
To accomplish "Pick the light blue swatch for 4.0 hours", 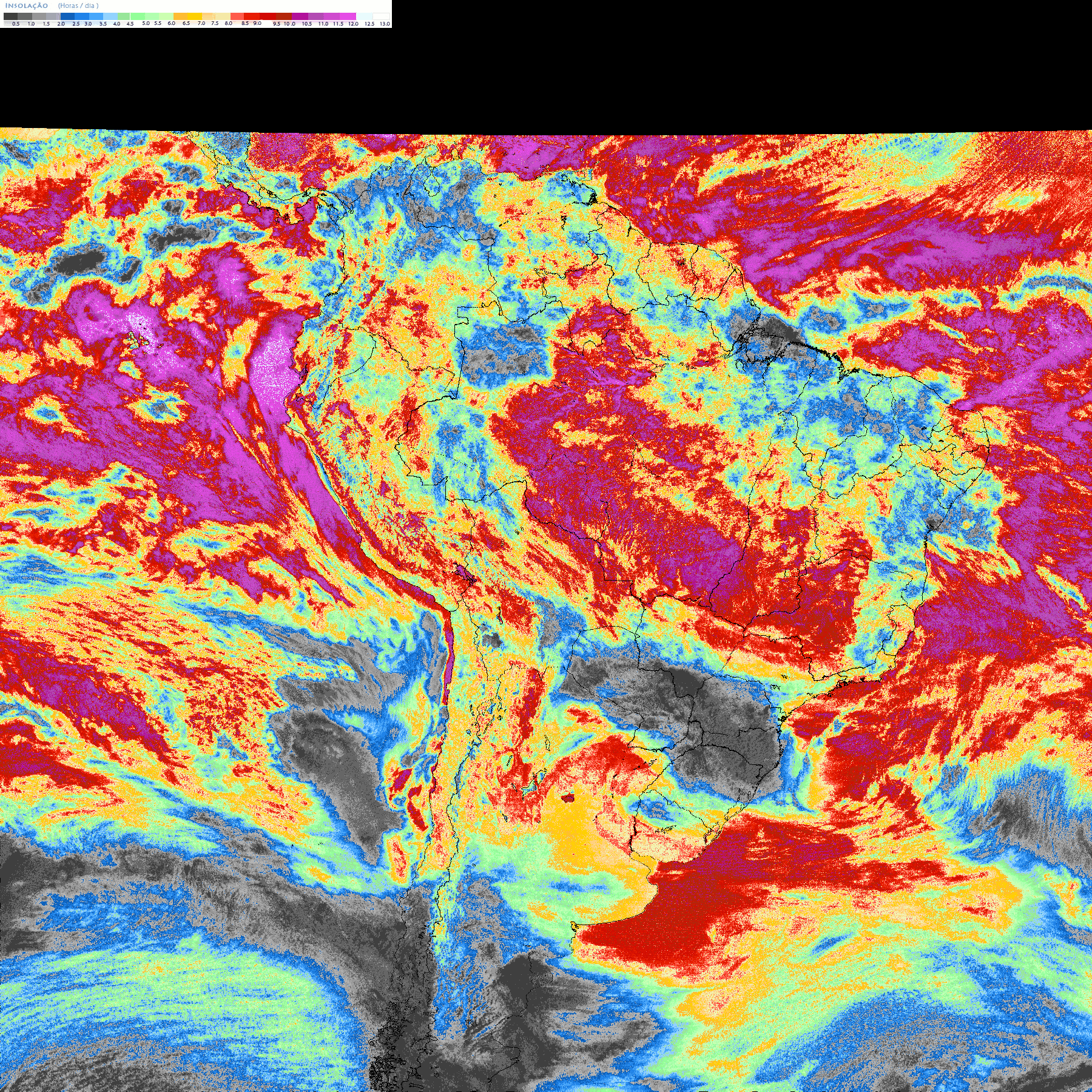I will point(110,16).
